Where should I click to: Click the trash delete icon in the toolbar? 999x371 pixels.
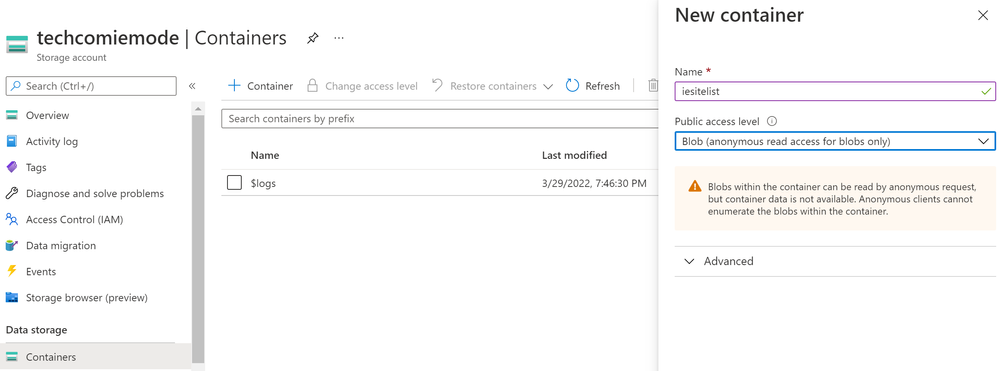(x=652, y=86)
